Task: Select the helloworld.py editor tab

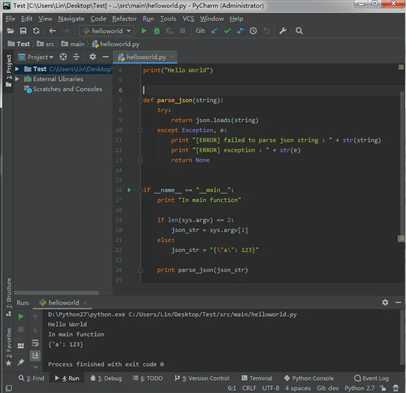Action: (x=145, y=57)
